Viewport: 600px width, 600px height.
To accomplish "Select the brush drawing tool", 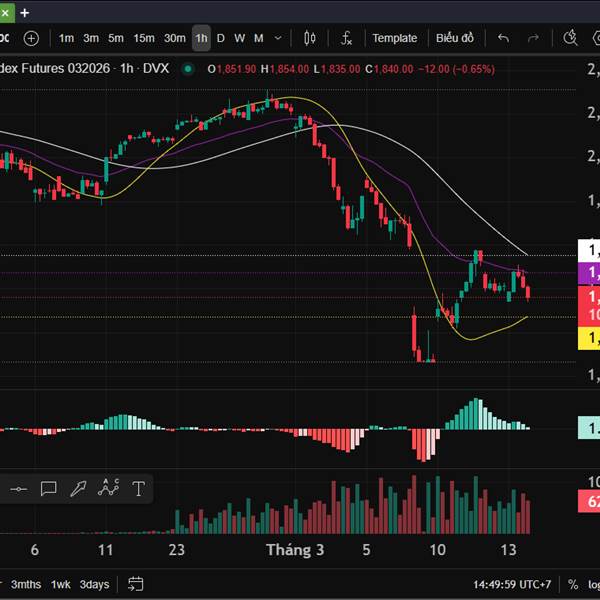I will click(78, 489).
